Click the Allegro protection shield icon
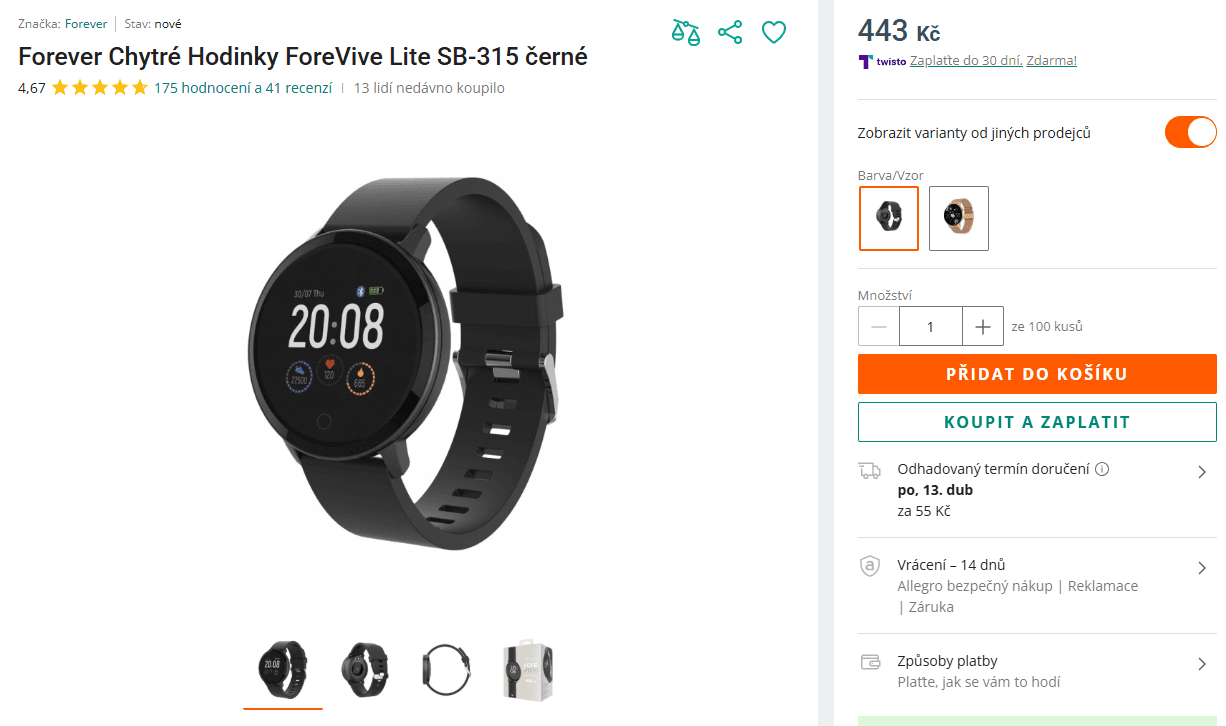This screenshot has height=726, width=1226. [x=870, y=566]
